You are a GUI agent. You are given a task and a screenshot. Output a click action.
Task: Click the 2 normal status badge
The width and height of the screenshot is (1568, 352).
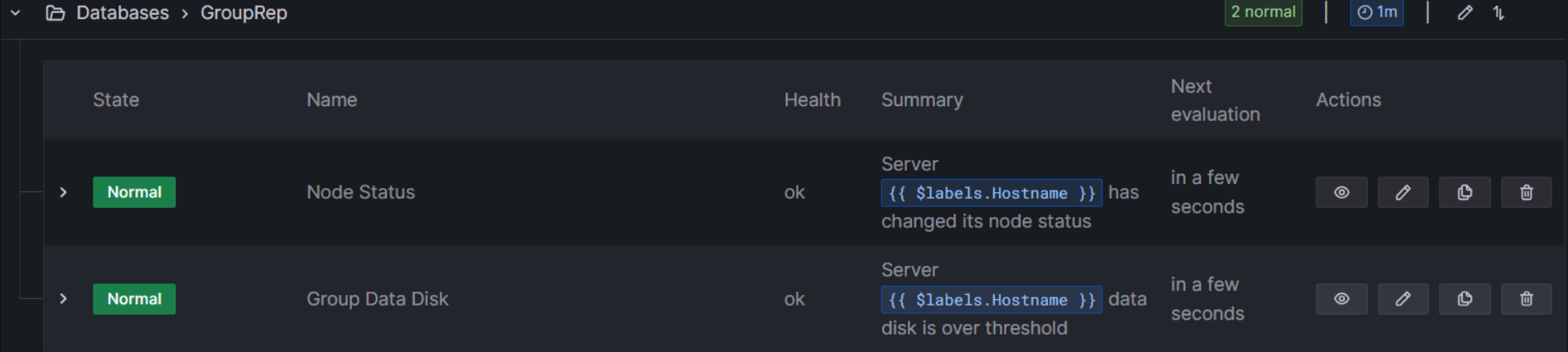point(1263,12)
